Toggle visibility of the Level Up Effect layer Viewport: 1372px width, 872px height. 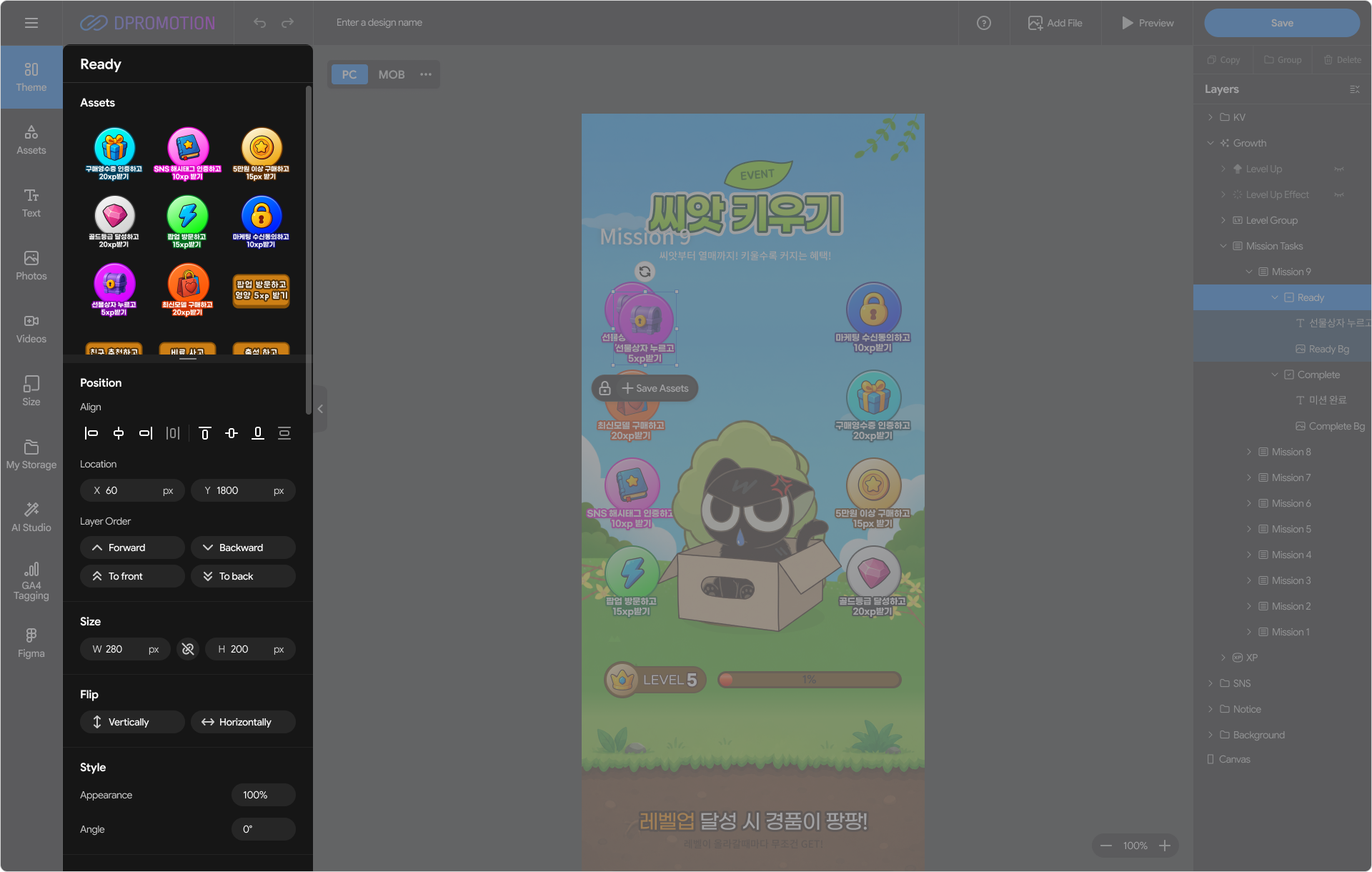[1339, 195]
